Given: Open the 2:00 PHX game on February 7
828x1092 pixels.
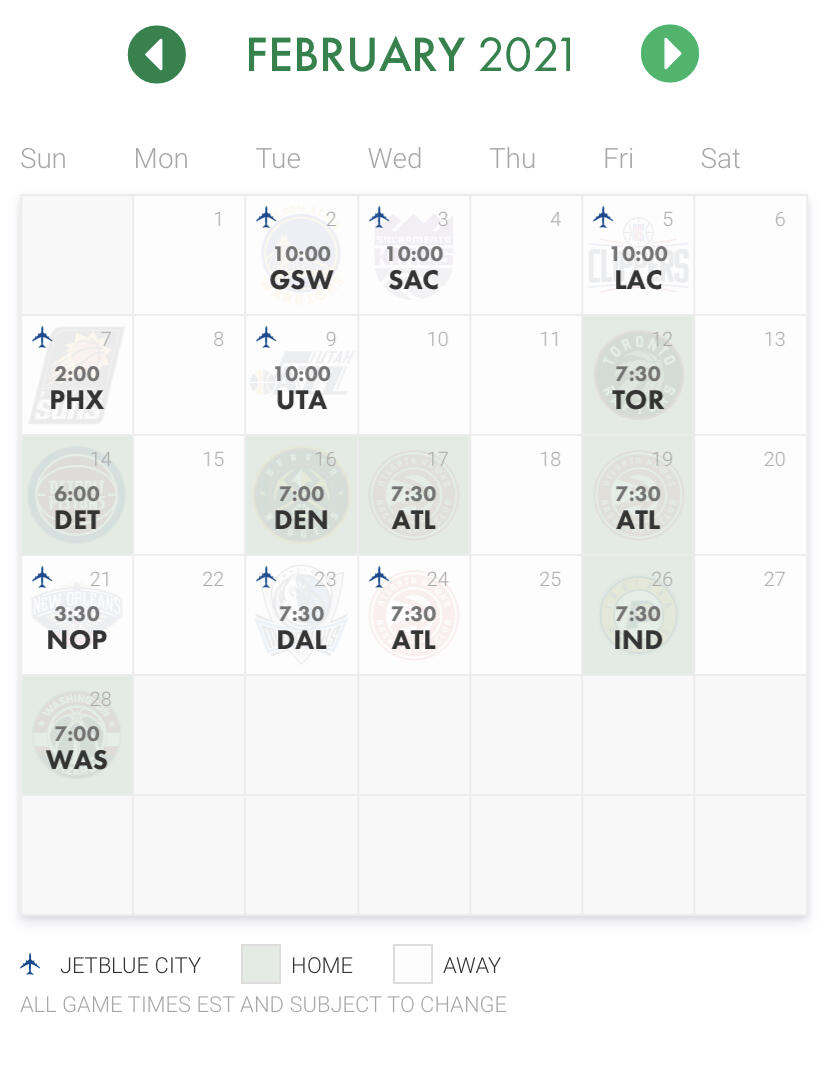Looking at the screenshot, I should pos(77,375).
